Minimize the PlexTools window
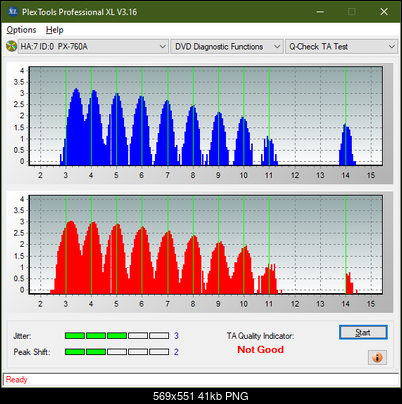Viewport: 402px width, 404px height. pyautogui.click(x=320, y=12)
